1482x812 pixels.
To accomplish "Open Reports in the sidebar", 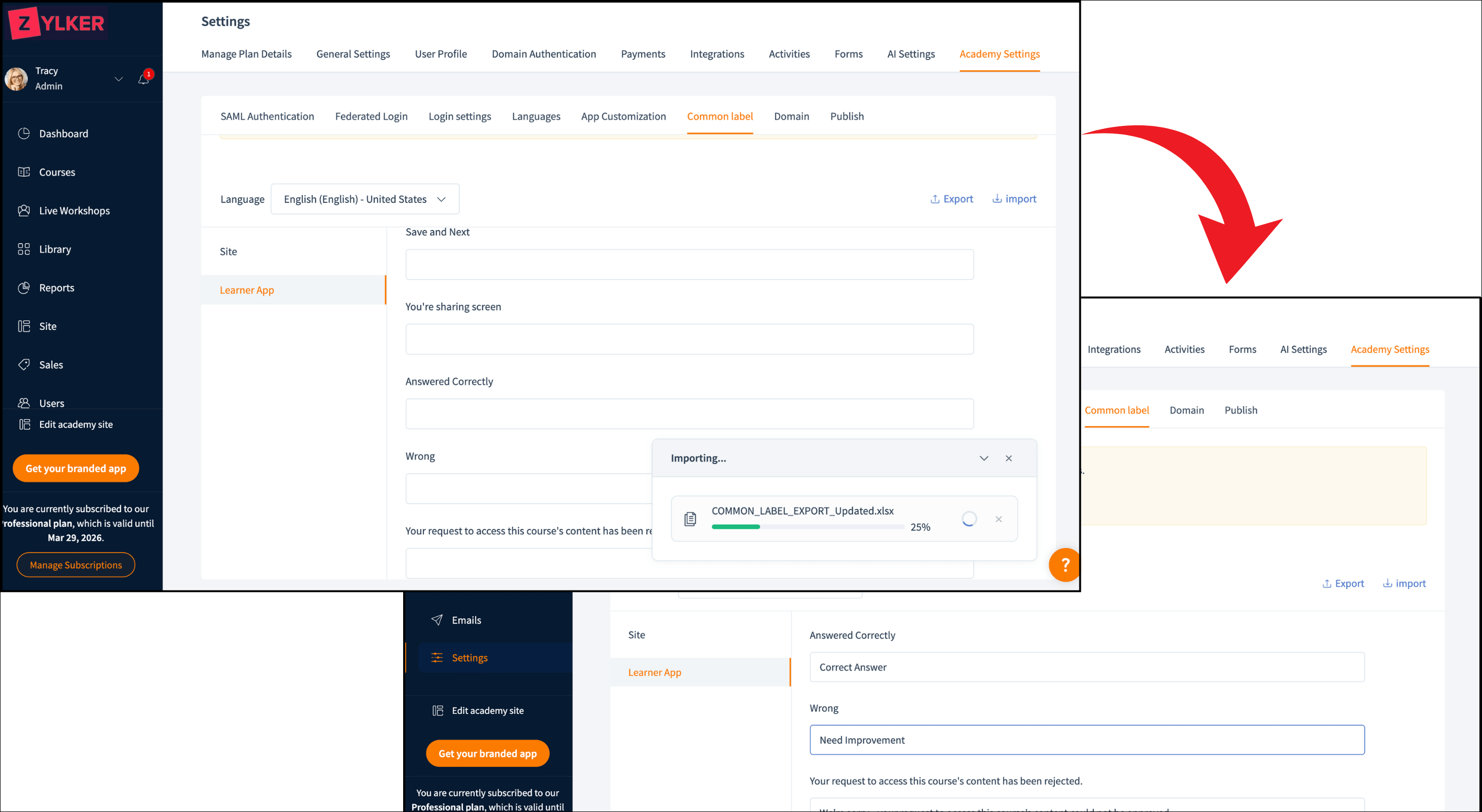I will pyautogui.click(x=57, y=287).
